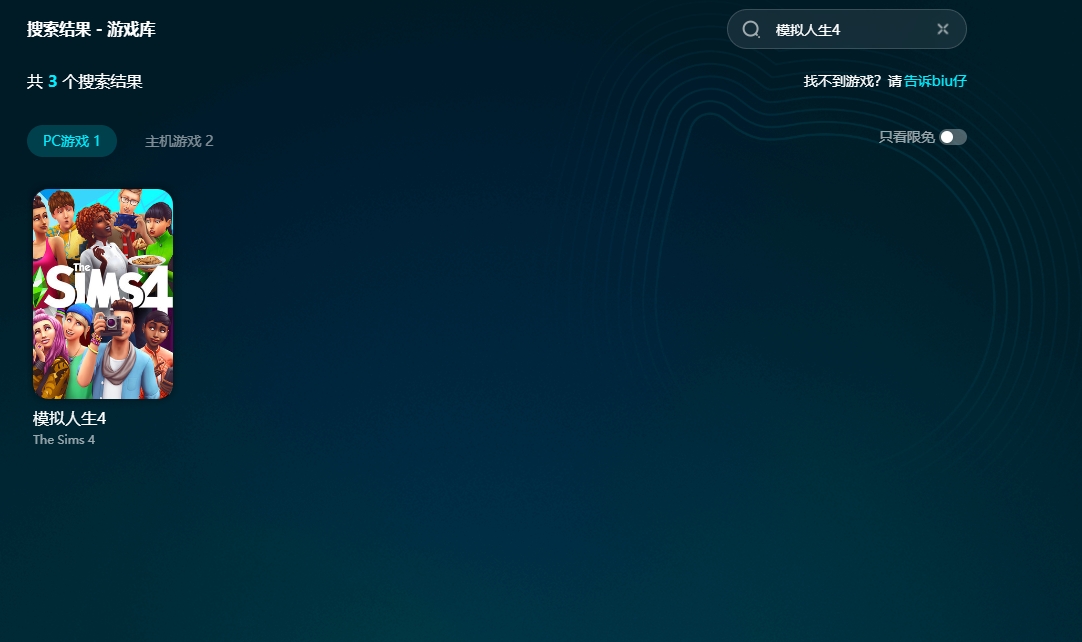Switch to the 主机游戏 2 tab
The height and width of the screenshot is (642, 1082).
click(179, 141)
